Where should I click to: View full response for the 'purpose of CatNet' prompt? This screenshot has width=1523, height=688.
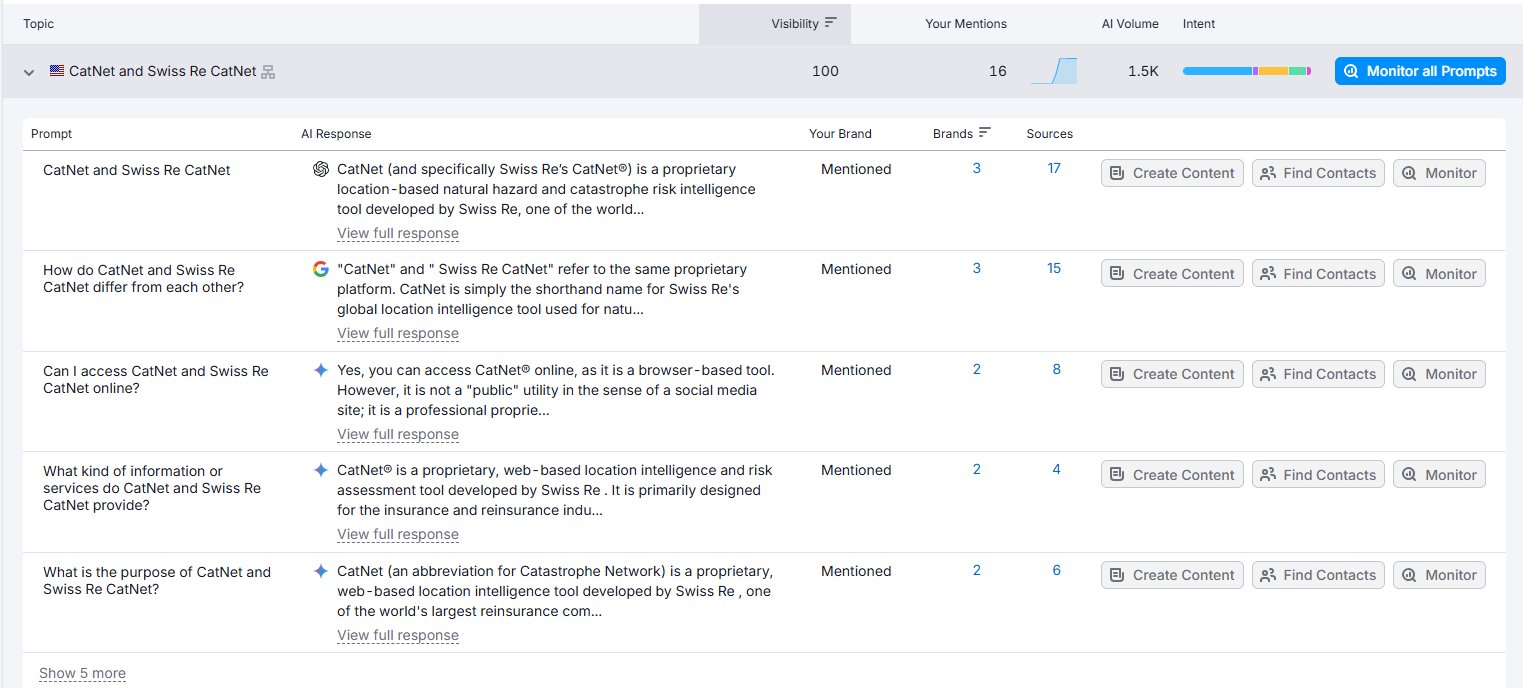click(398, 635)
